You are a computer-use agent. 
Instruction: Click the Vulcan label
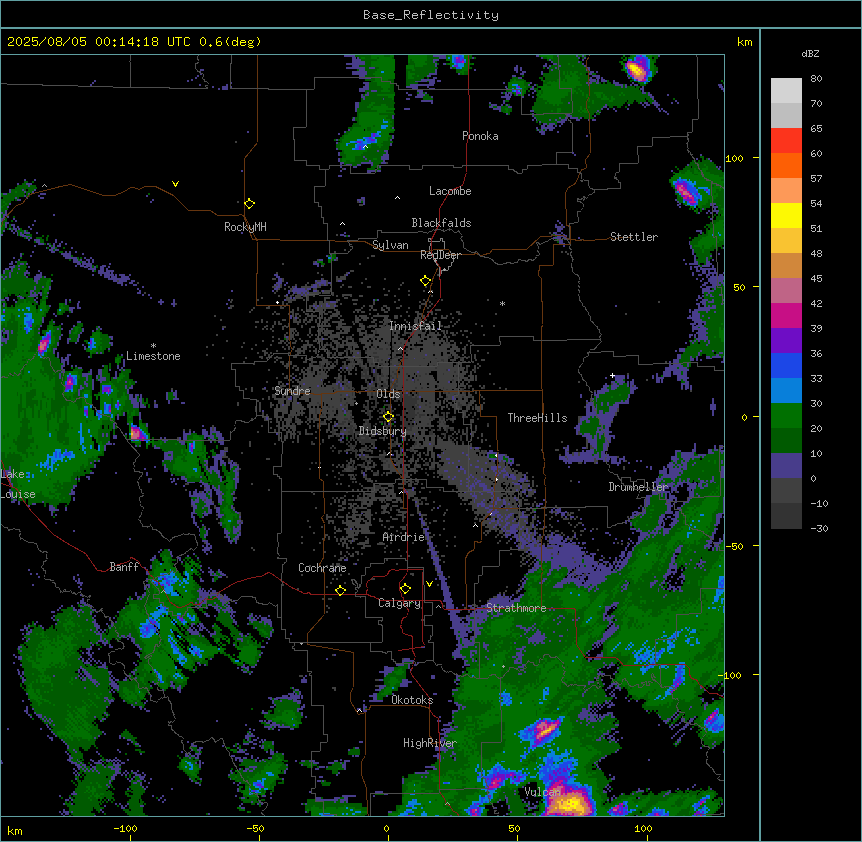pos(543,792)
